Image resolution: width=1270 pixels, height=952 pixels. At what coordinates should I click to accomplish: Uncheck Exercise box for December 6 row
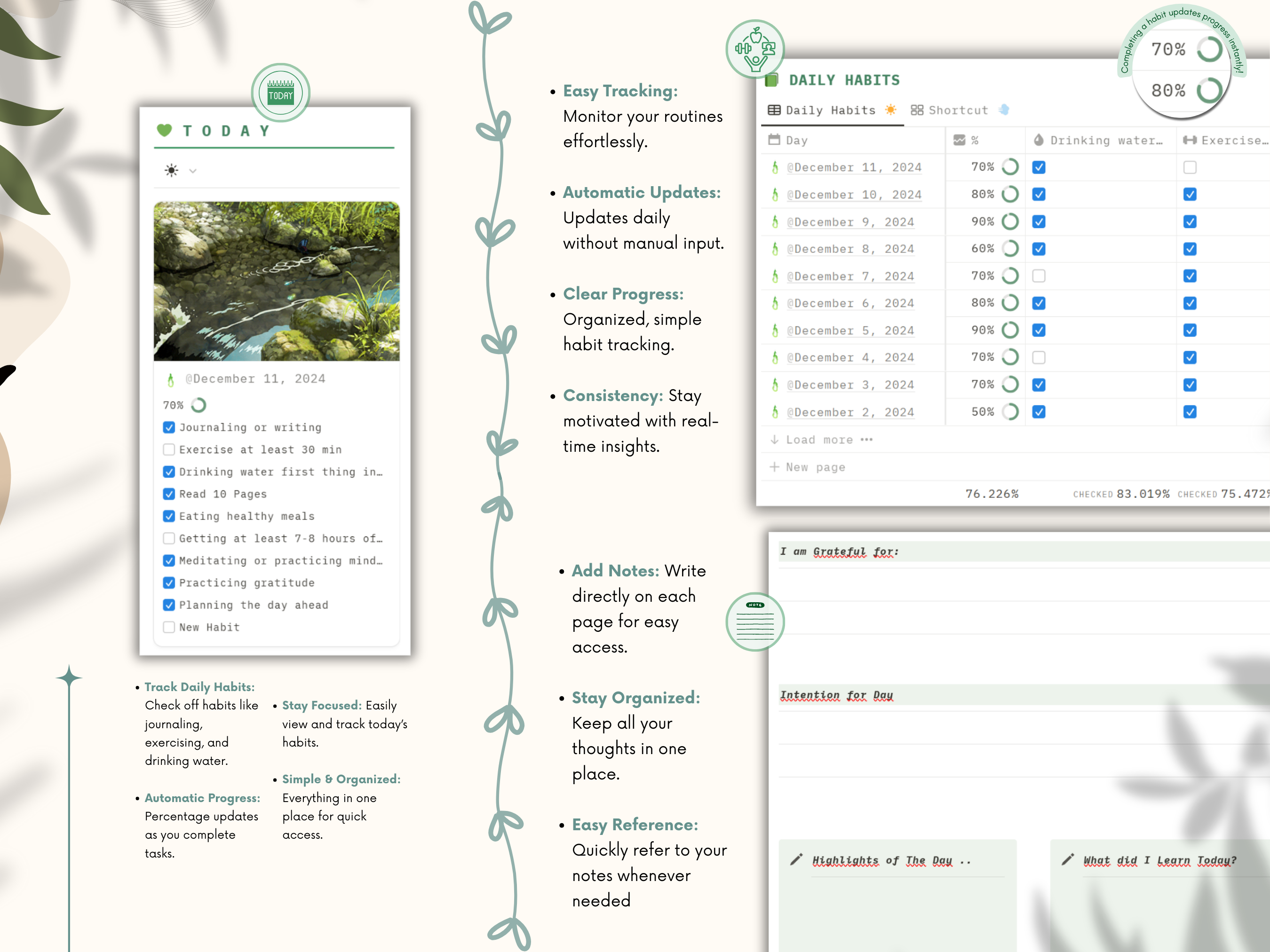1190,303
